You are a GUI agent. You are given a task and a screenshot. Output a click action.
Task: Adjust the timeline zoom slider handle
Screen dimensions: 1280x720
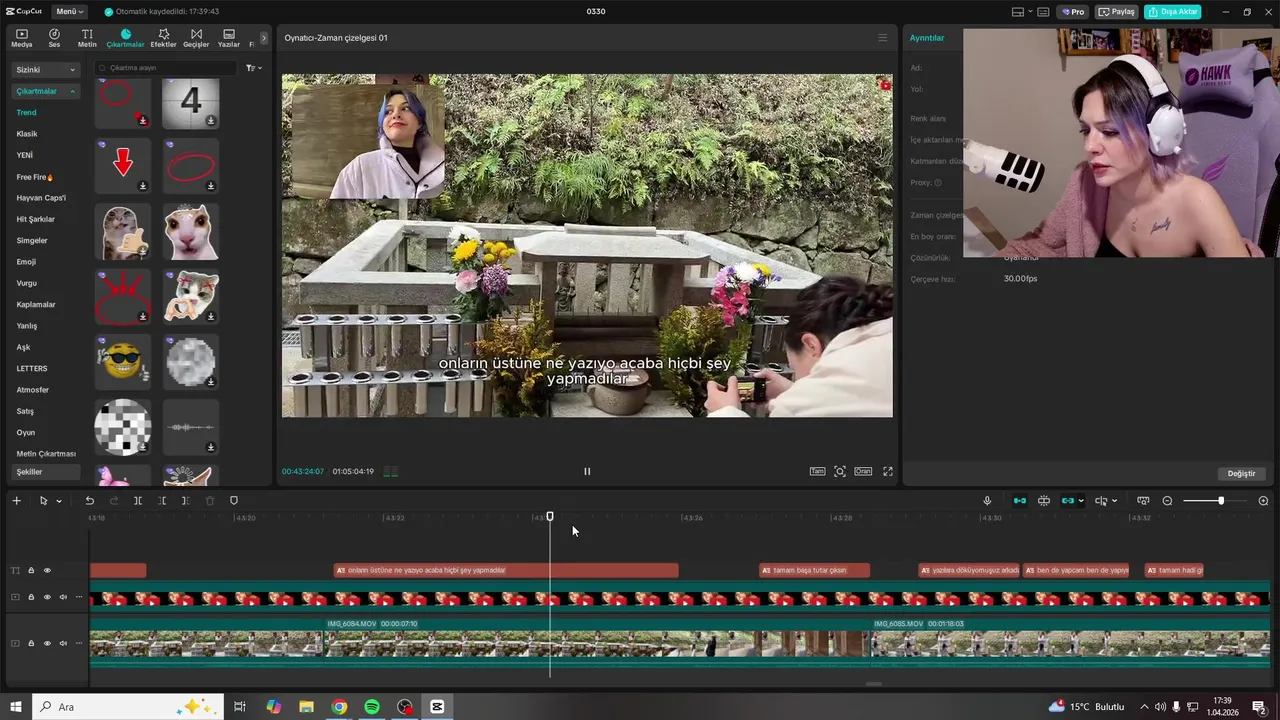[1221, 501]
